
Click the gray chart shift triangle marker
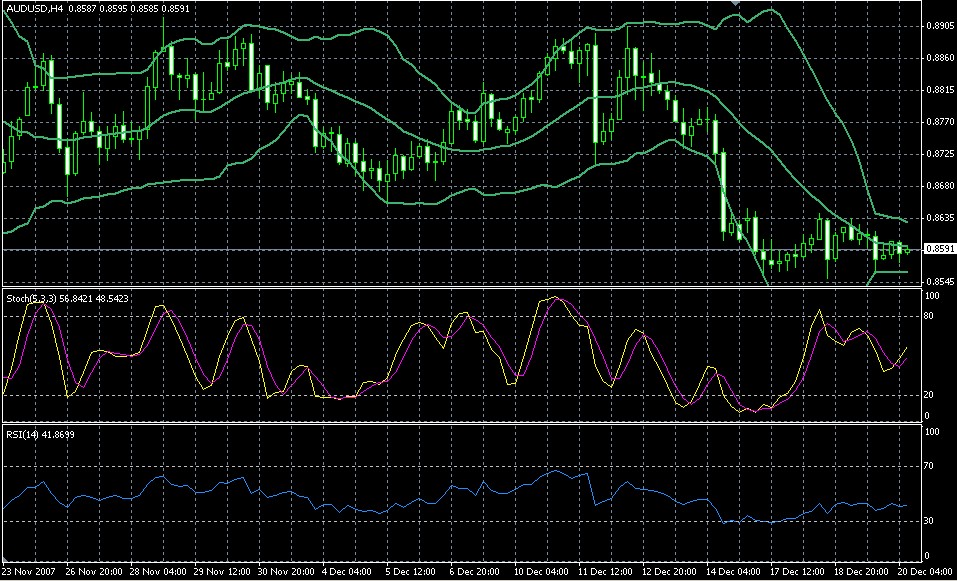735,4
